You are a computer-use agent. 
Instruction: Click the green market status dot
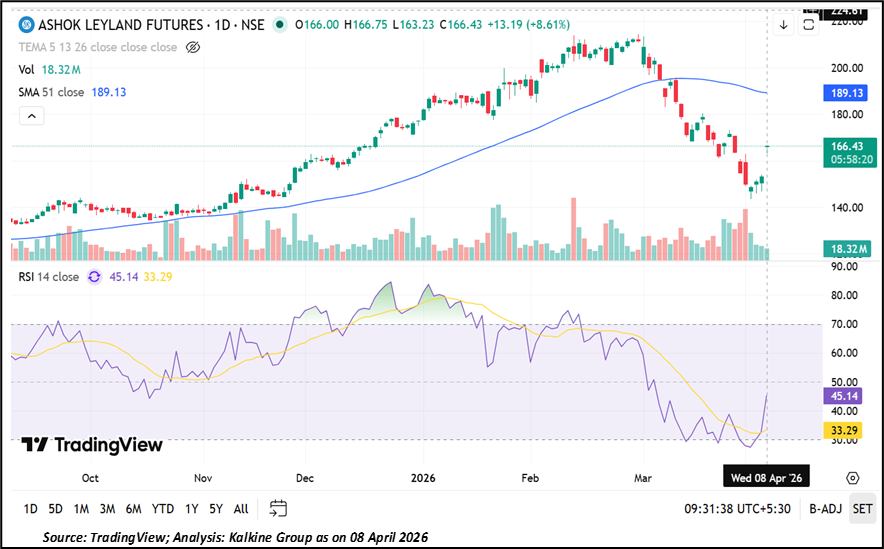click(x=279, y=25)
